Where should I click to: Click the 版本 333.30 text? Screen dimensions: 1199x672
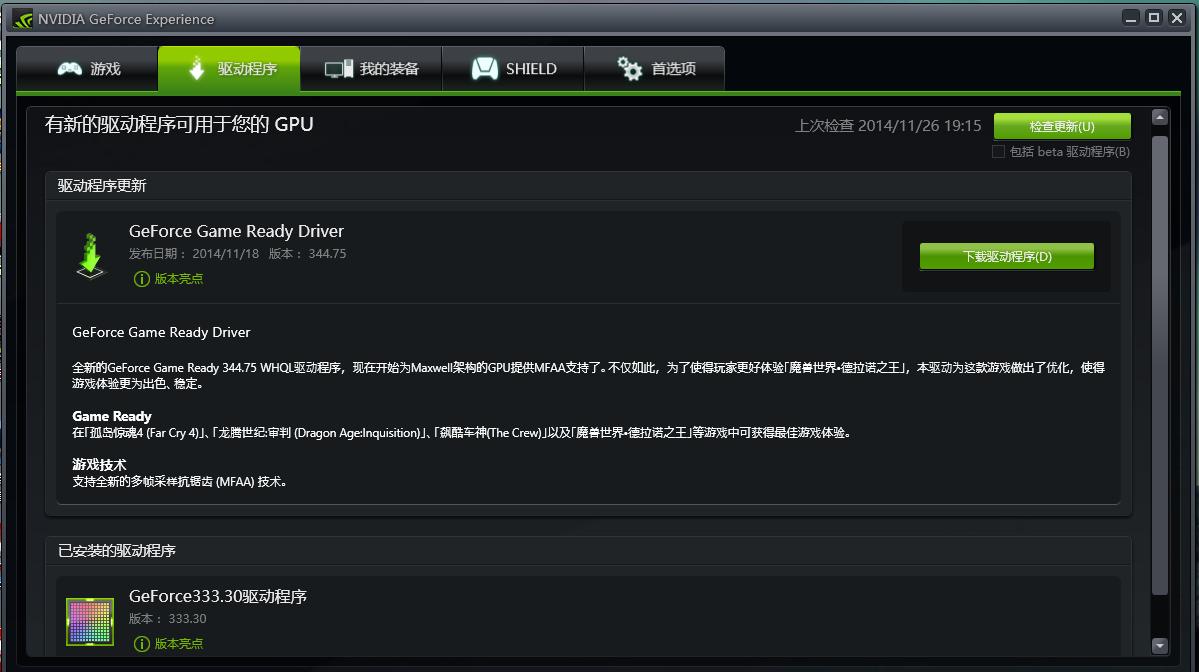167,618
